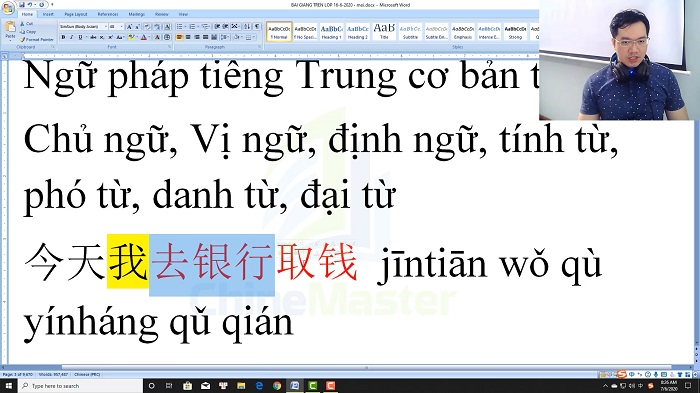Apply the Title style
700x393 pixels.
(x=384, y=32)
